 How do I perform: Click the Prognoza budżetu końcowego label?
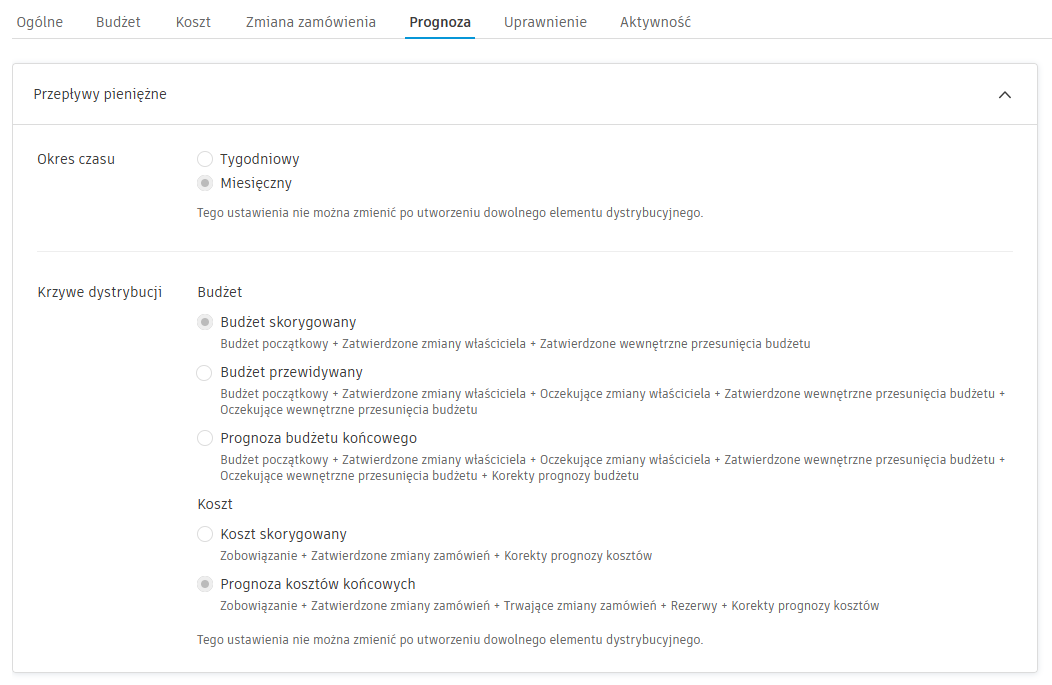click(318, 438)
